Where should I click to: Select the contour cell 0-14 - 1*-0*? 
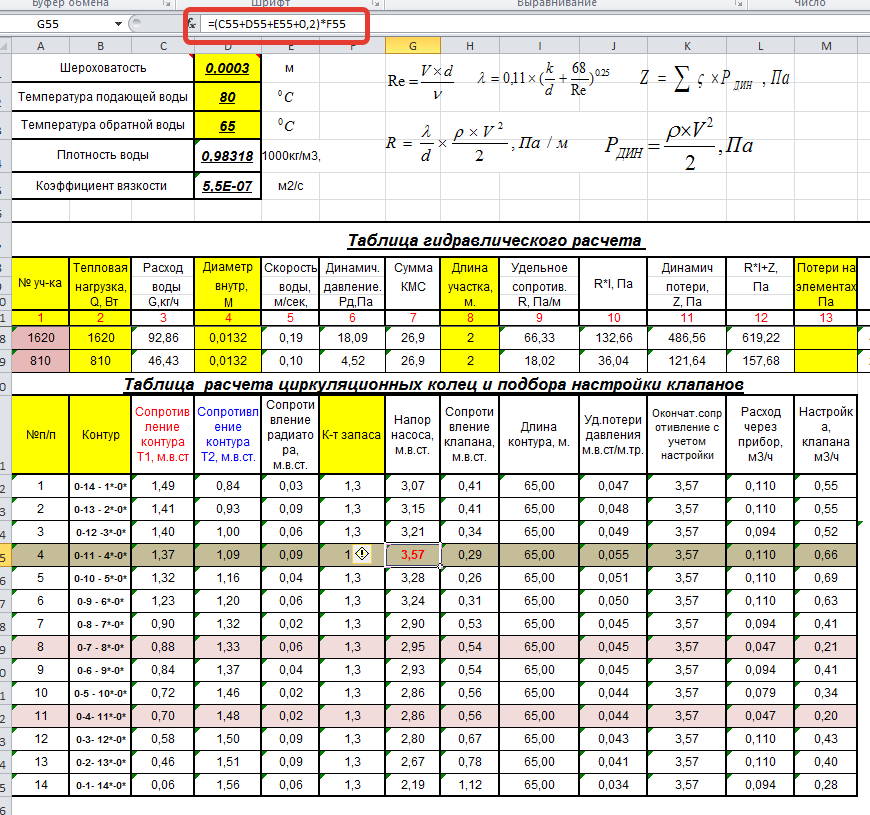(x=100, y=487)
